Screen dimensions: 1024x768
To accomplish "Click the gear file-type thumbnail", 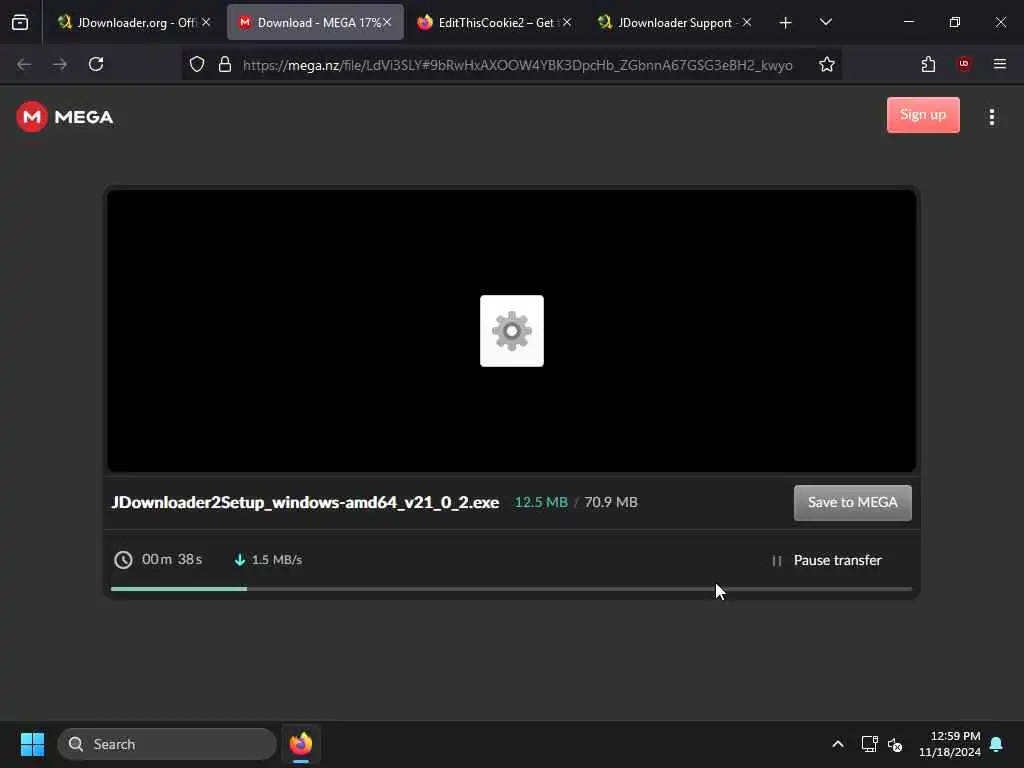I will [511, 331].
